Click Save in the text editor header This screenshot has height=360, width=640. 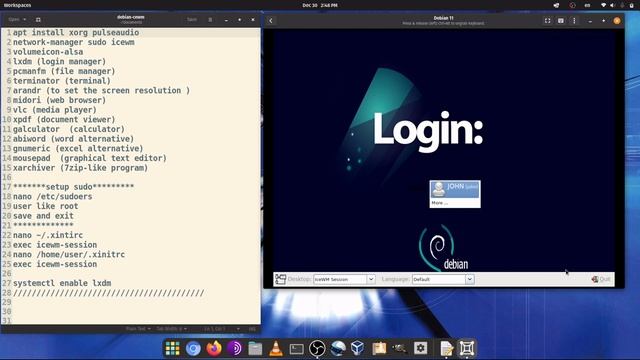tap(192, 20)
